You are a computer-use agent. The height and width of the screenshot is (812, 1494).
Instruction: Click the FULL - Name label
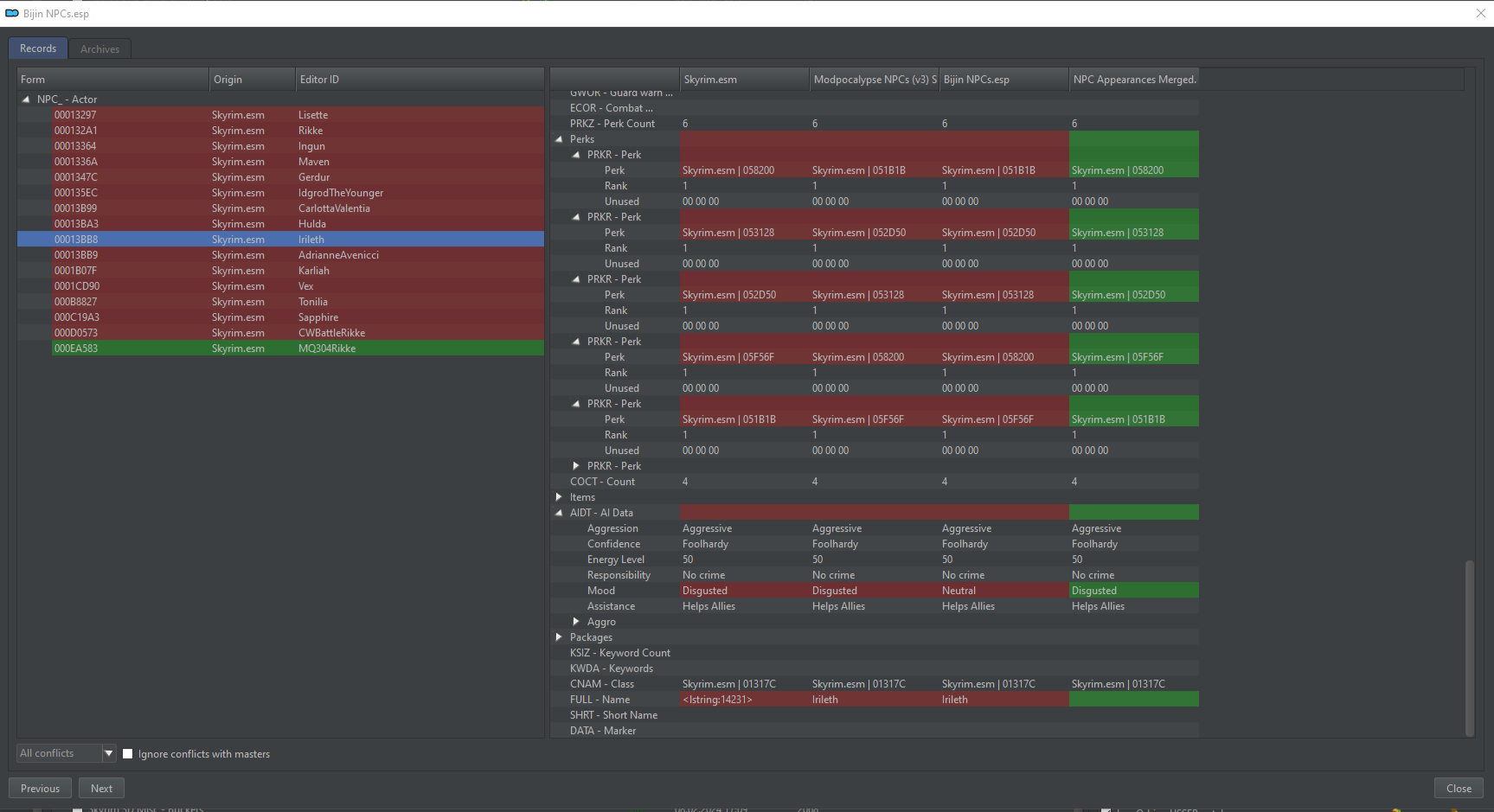pyautogui.click(x=600, y=700)
